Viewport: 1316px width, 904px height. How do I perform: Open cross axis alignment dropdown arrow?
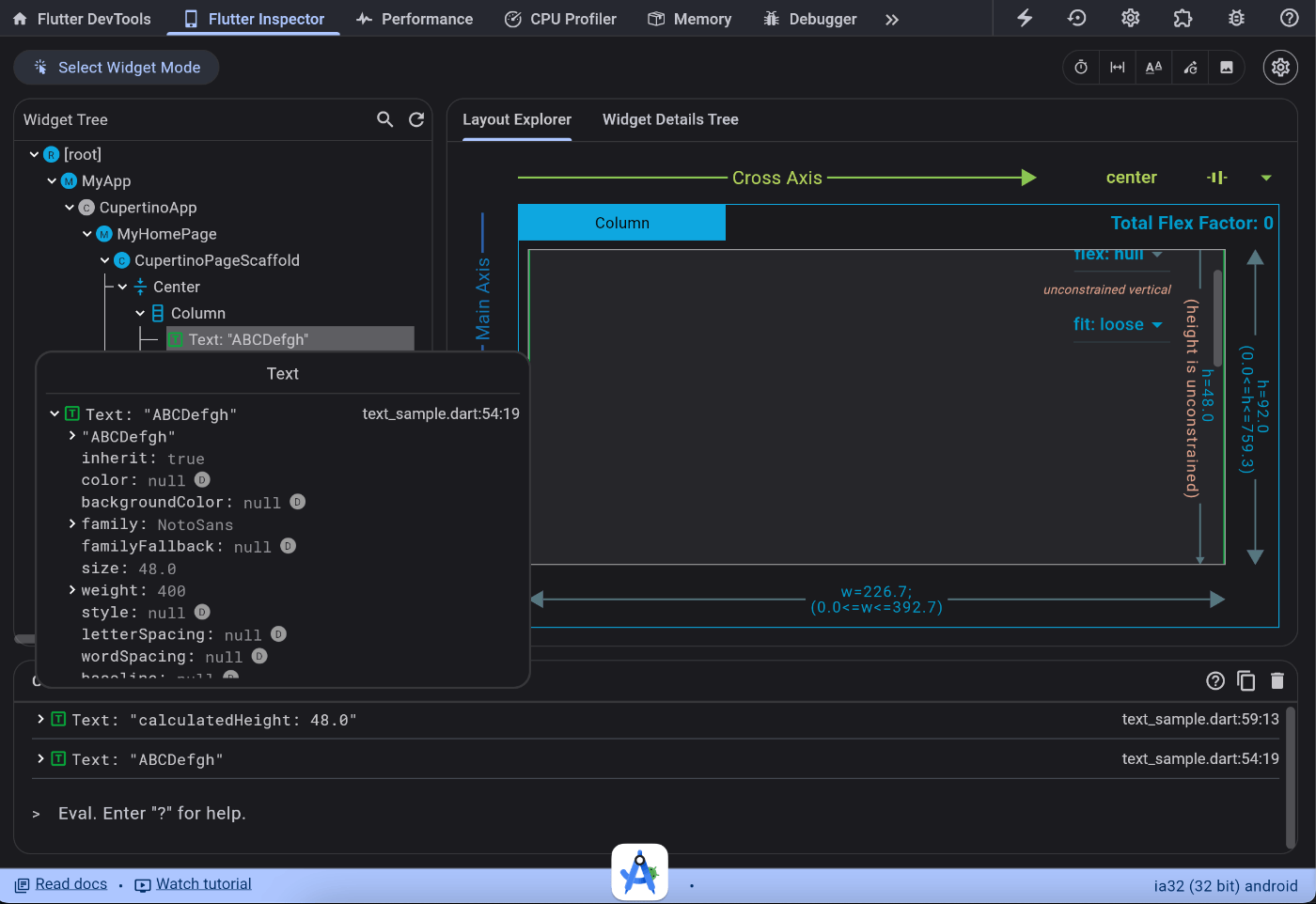[1266, 178]
